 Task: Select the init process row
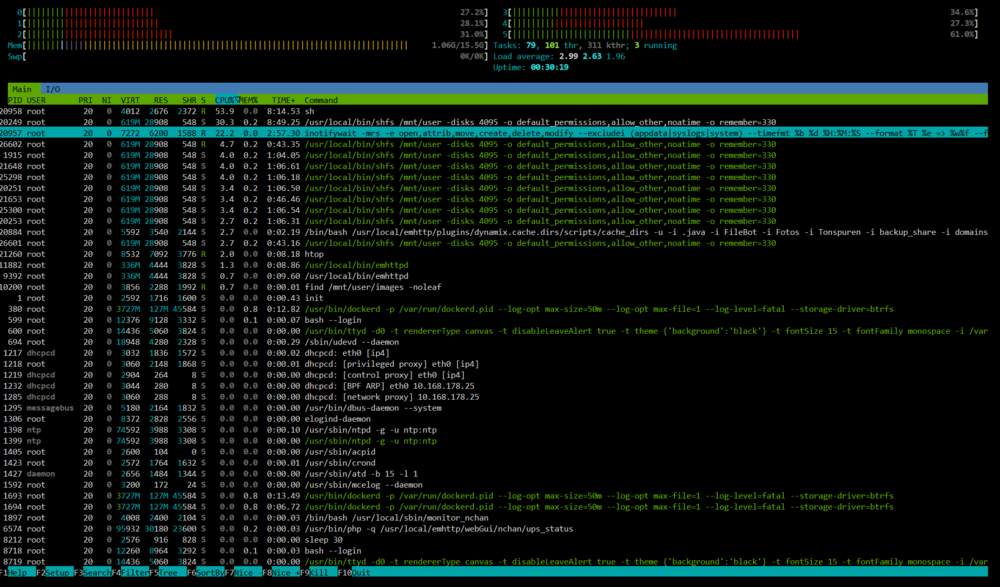pos(494,298)
